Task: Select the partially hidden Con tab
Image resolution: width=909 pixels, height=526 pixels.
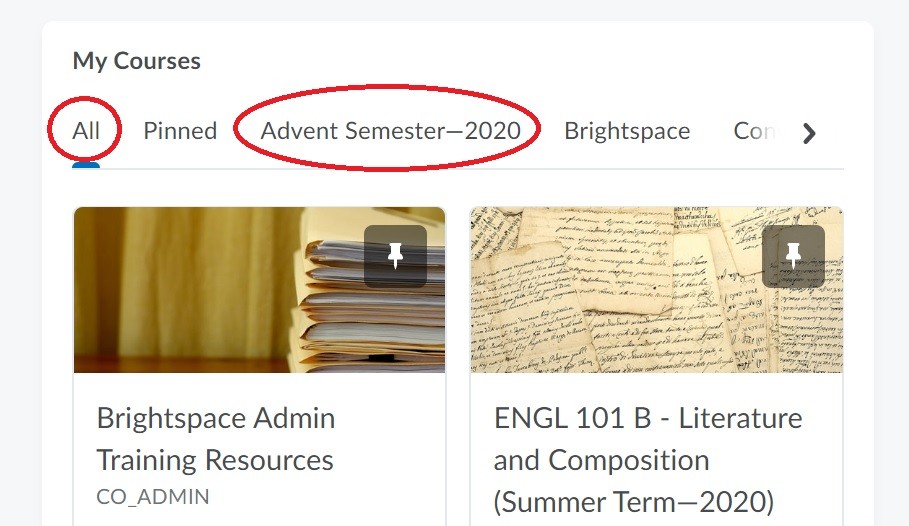Action: [x=754, y=131]
